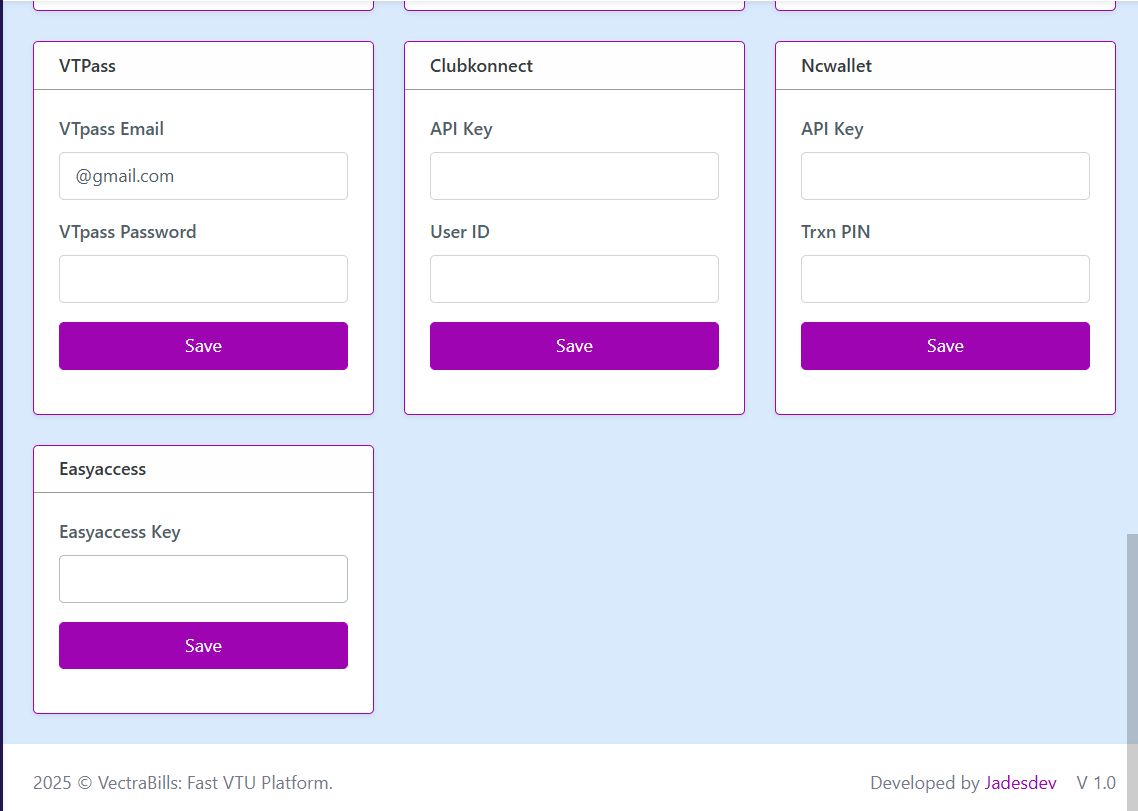The height and width of the screenshot is (811, 1138).
Task: Click the Easyaccess Key input box
Action: click(203, 579)
